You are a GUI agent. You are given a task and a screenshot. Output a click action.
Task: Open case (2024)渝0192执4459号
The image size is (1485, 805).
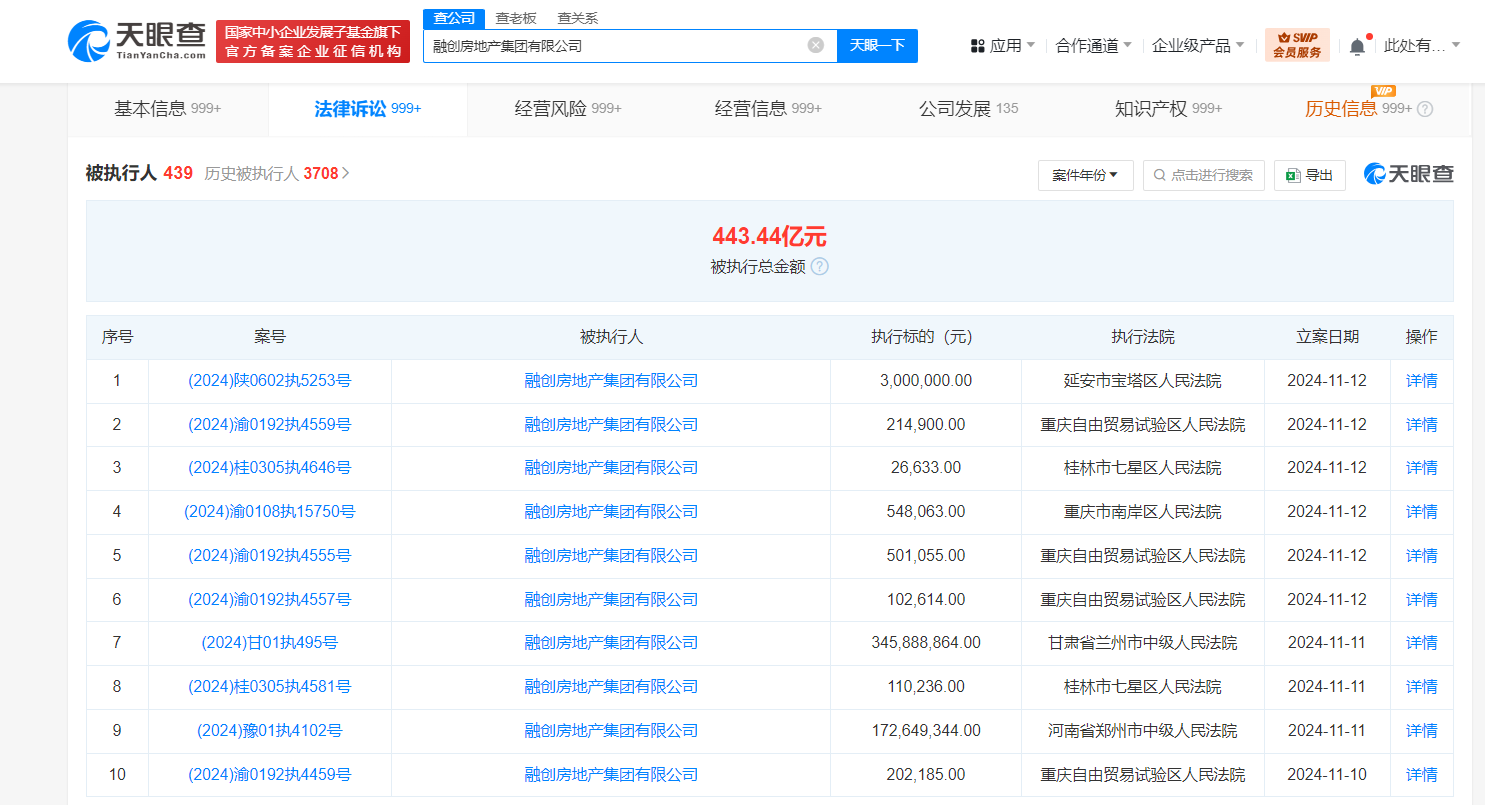(x=270, y=775)
